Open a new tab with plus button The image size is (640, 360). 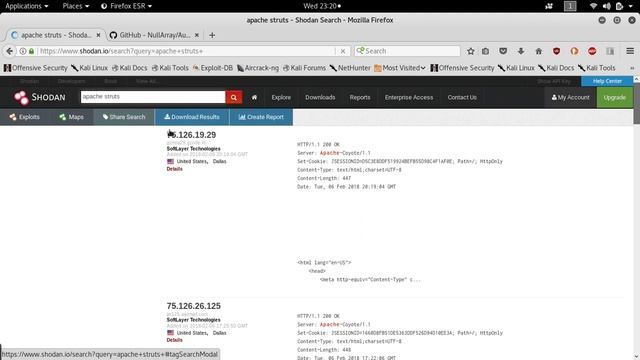pyautogui.click(x=212, y=35)
